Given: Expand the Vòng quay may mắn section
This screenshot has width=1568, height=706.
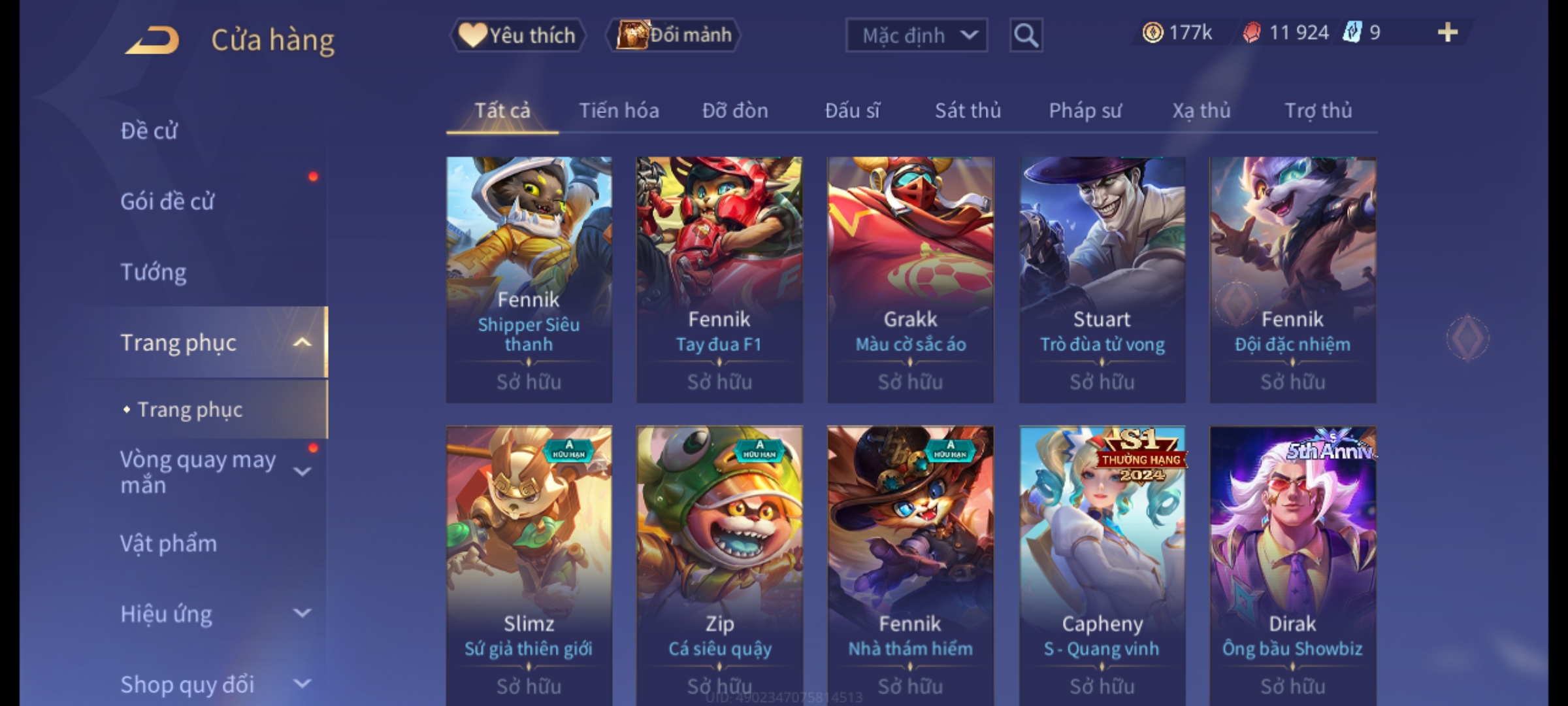Looking at the screenshot, I should pyautogui.click(x=302, y=471).
